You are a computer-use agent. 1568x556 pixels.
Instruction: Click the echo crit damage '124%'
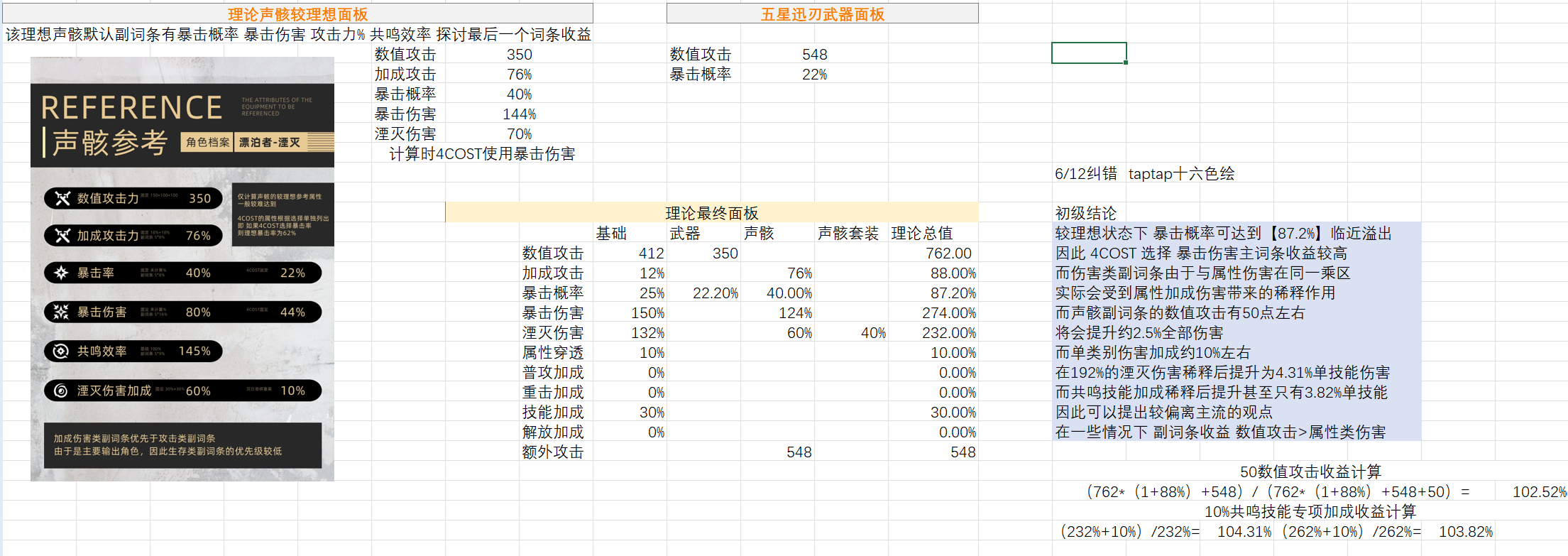pos(795,313)
